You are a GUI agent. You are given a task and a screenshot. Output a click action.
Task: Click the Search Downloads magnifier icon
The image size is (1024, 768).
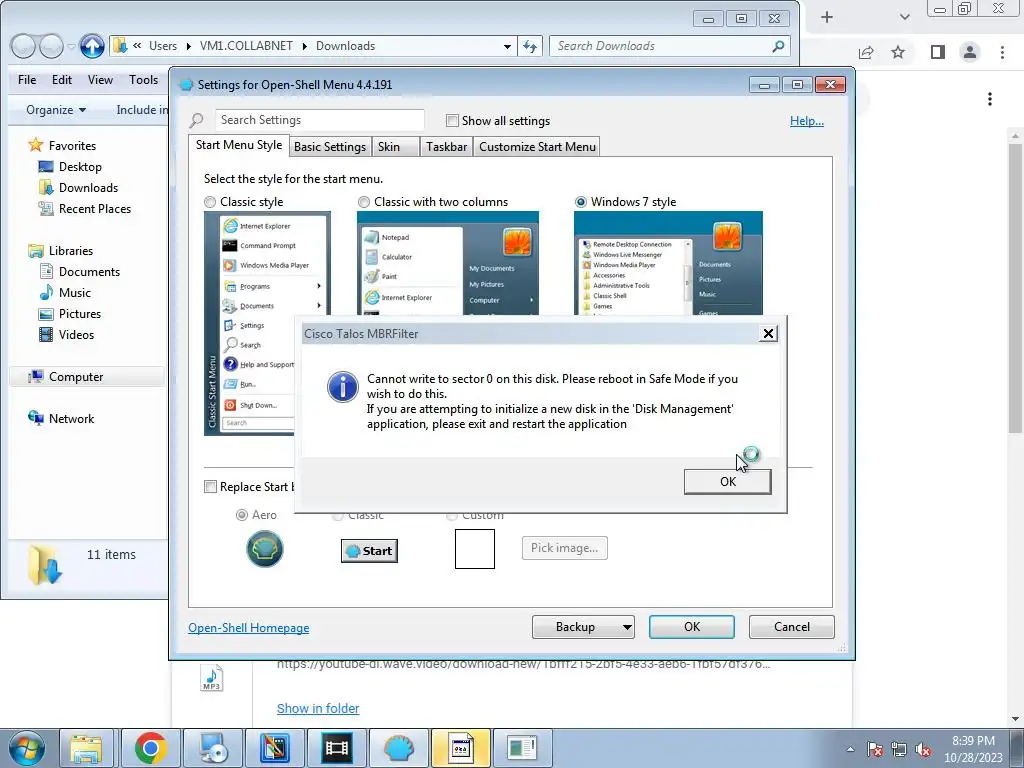point(778,46)
